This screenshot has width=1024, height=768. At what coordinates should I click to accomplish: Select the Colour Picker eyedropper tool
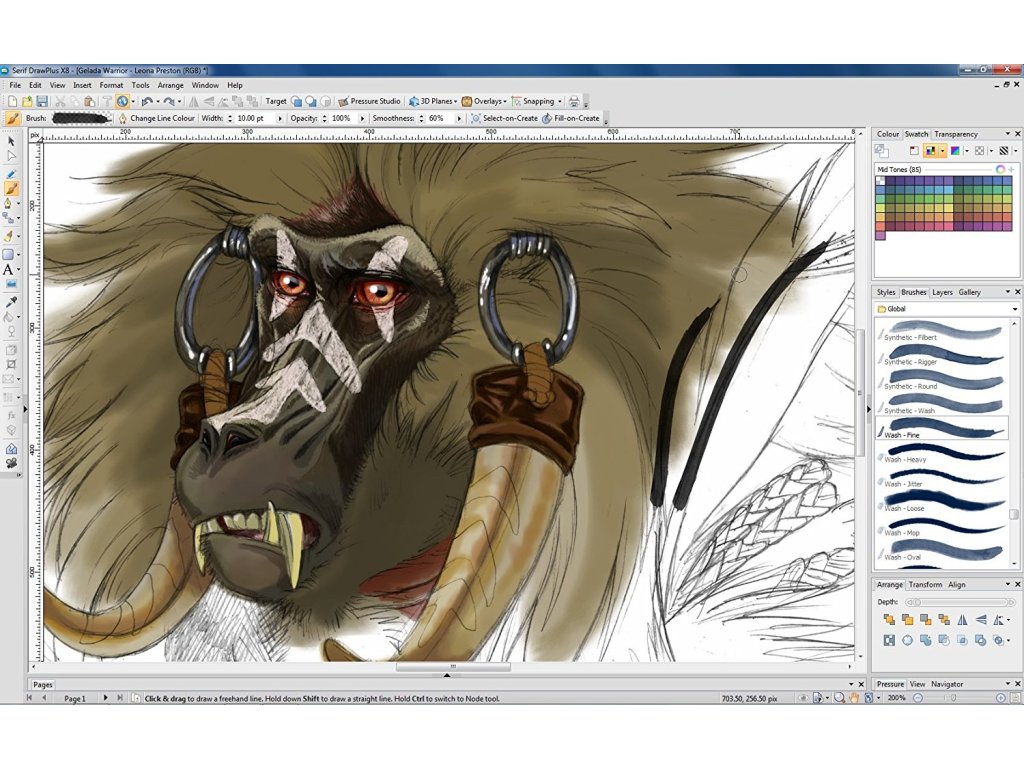[11, 301]
